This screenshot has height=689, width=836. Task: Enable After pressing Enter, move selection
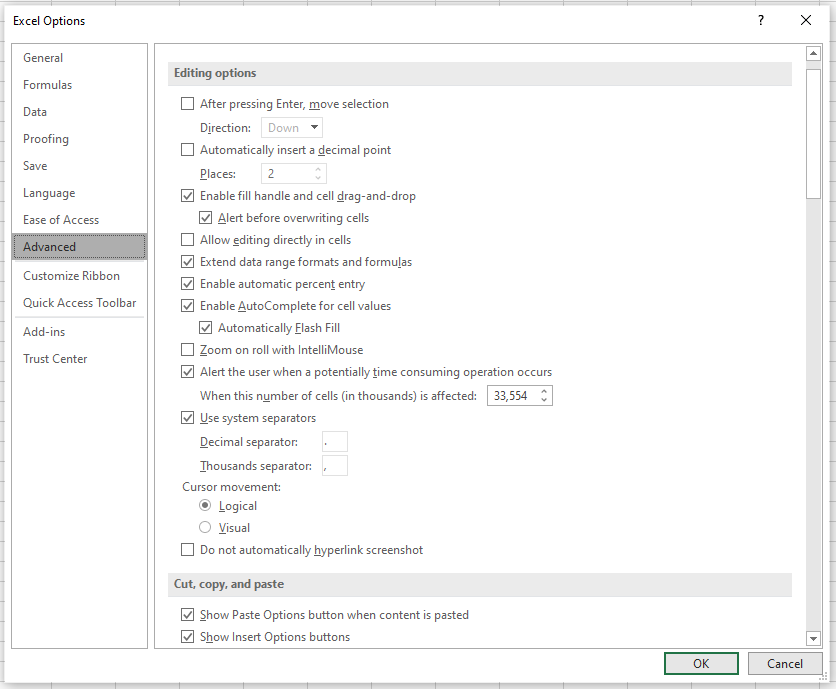(x=187, y=104)
